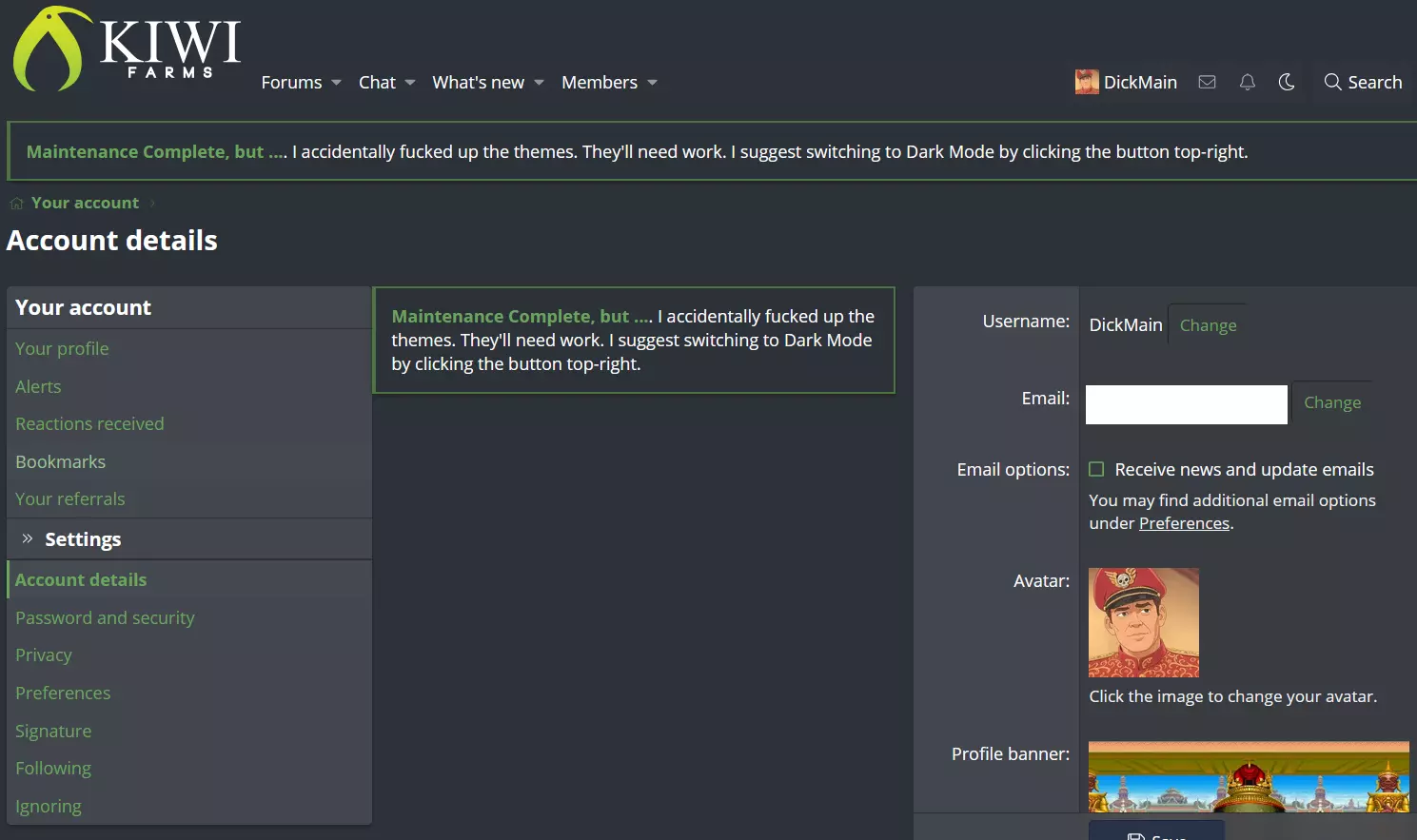Viewport: 1417px width, 840px height.
Task: Open Your referrals in the sidebar
Action: [69, 499]
